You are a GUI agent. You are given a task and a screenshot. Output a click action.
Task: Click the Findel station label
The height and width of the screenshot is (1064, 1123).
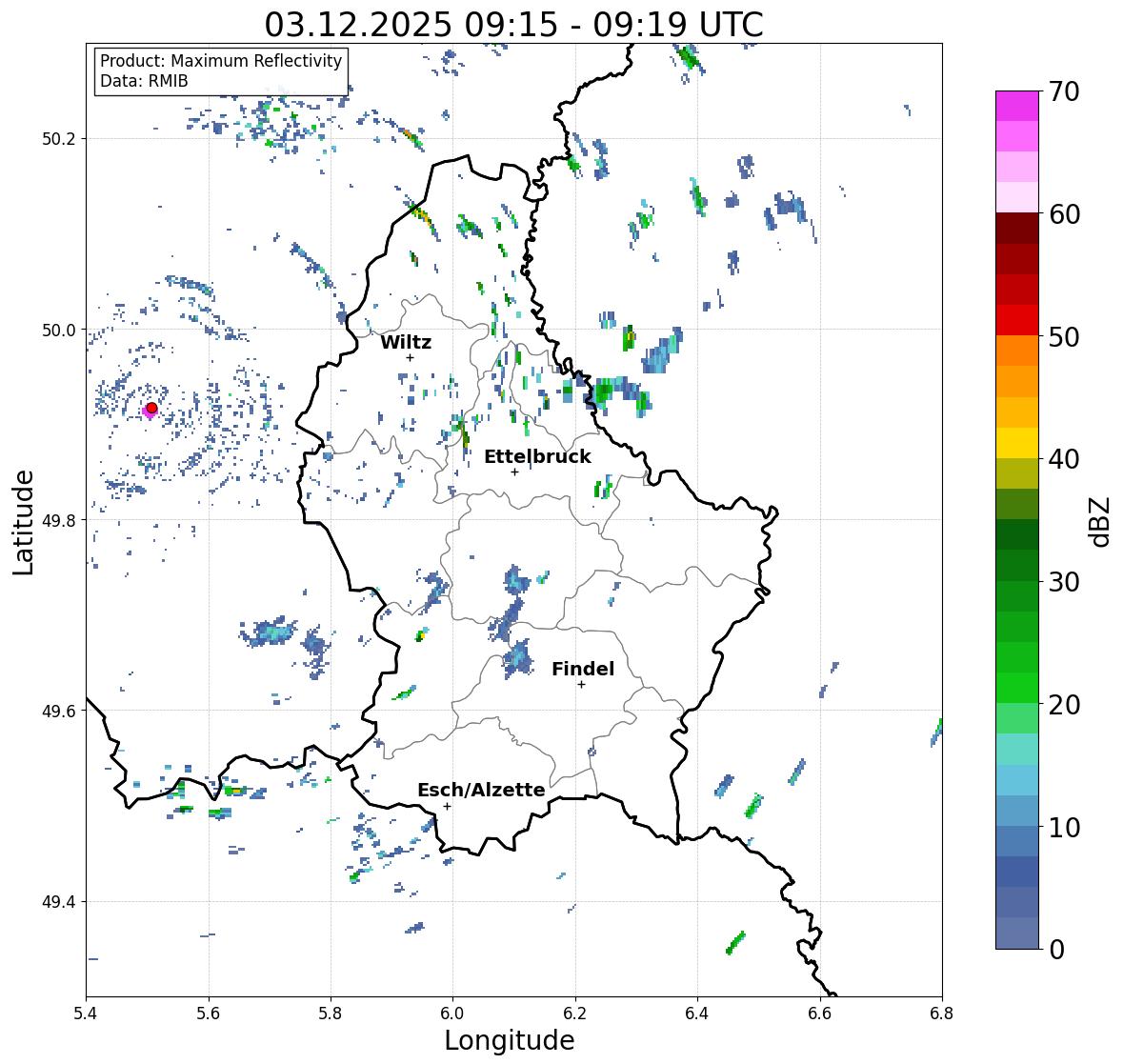click(583, 669)
